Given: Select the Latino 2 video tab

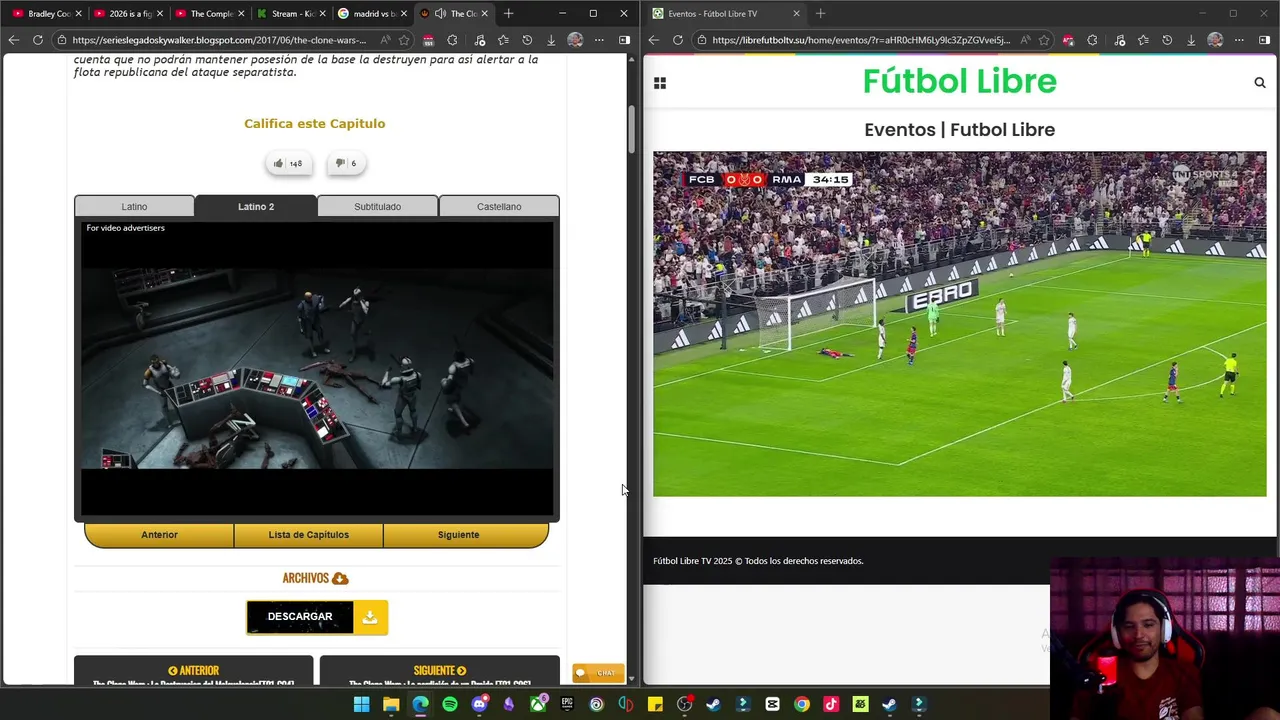Looking at the screenshot, I should point(256,206).
